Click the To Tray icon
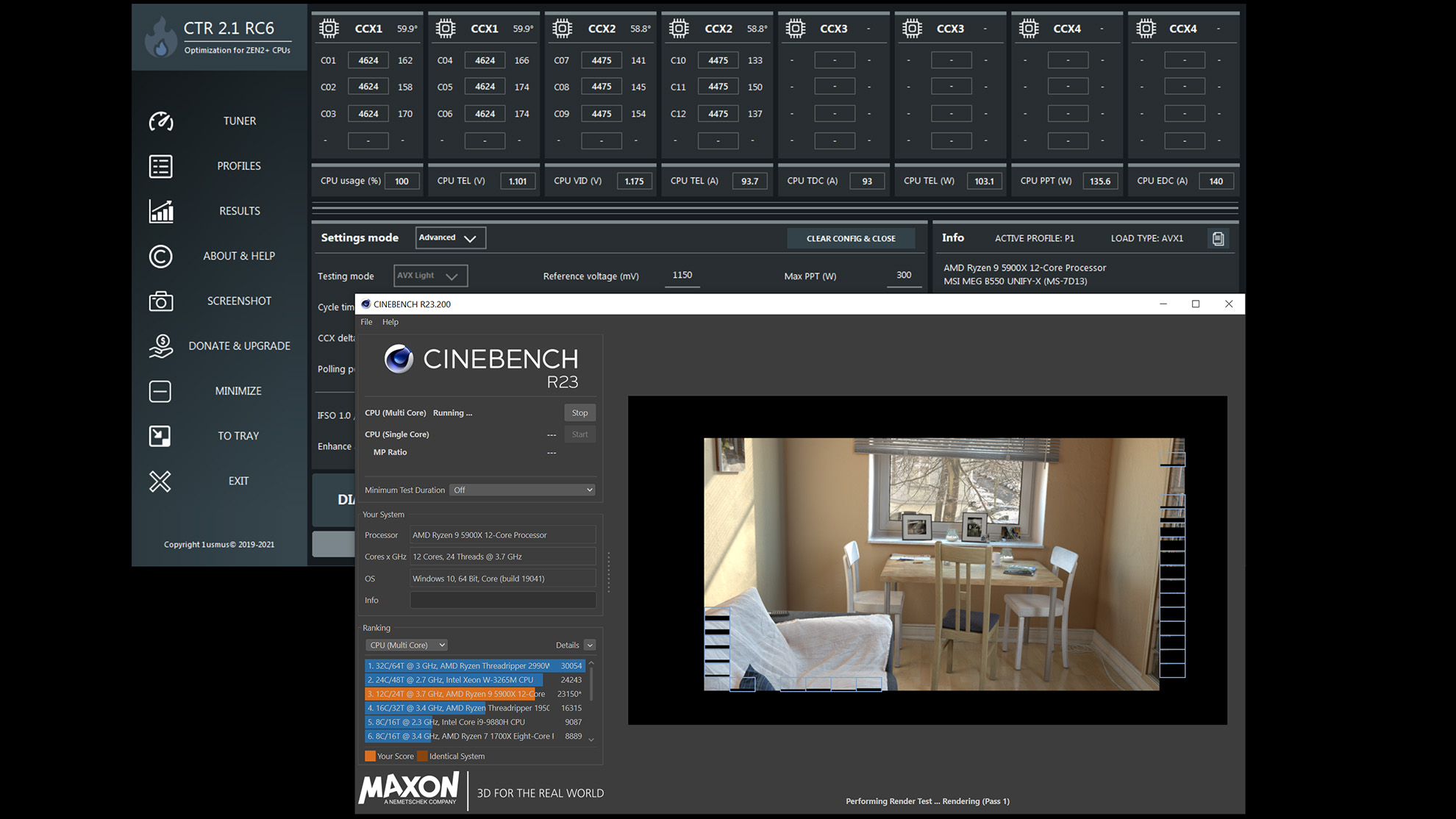 pos(160,436)
